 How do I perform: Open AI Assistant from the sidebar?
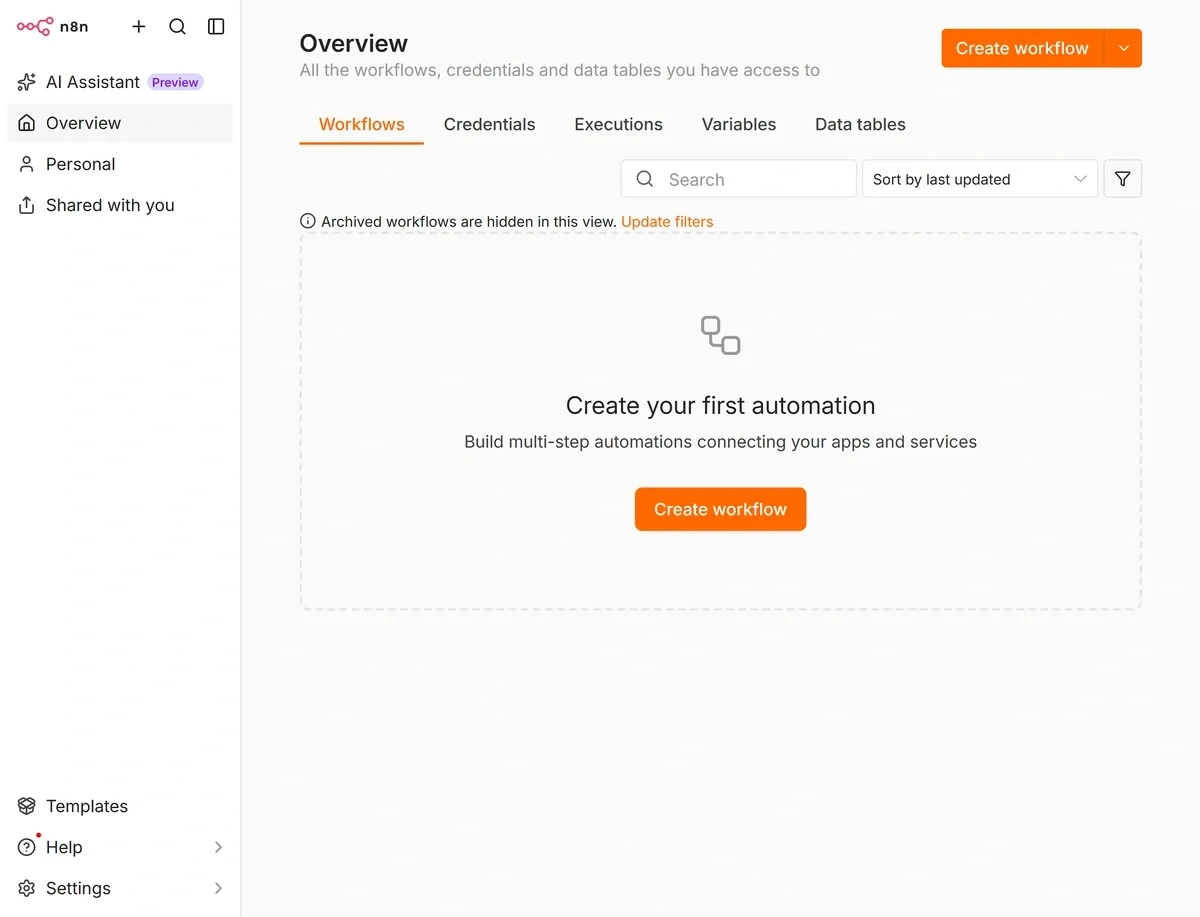tap(120, 82)
